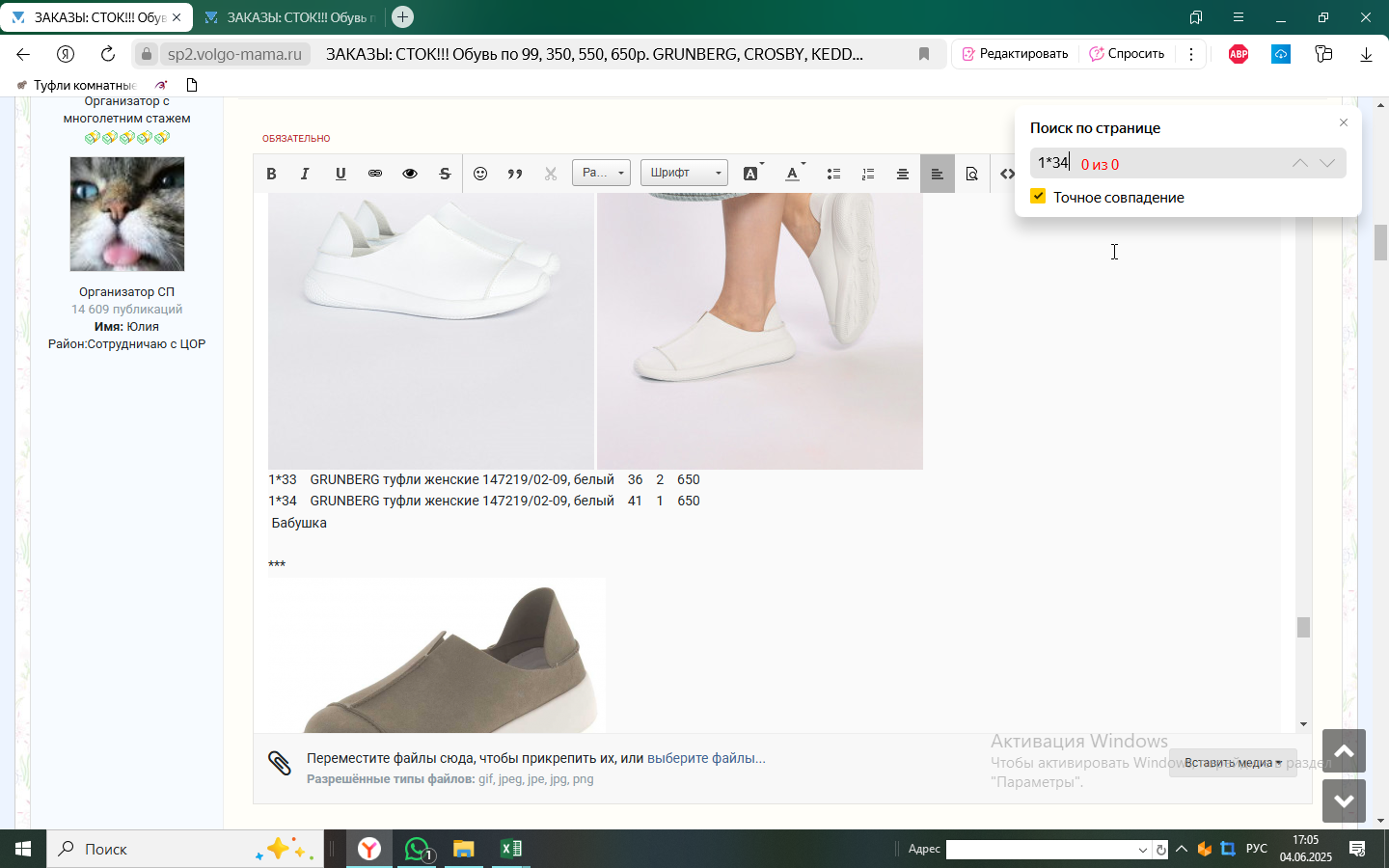Apply italic formatting in editor
The width and height of the screenshot is (1389, 868).
tap(305, 174)
